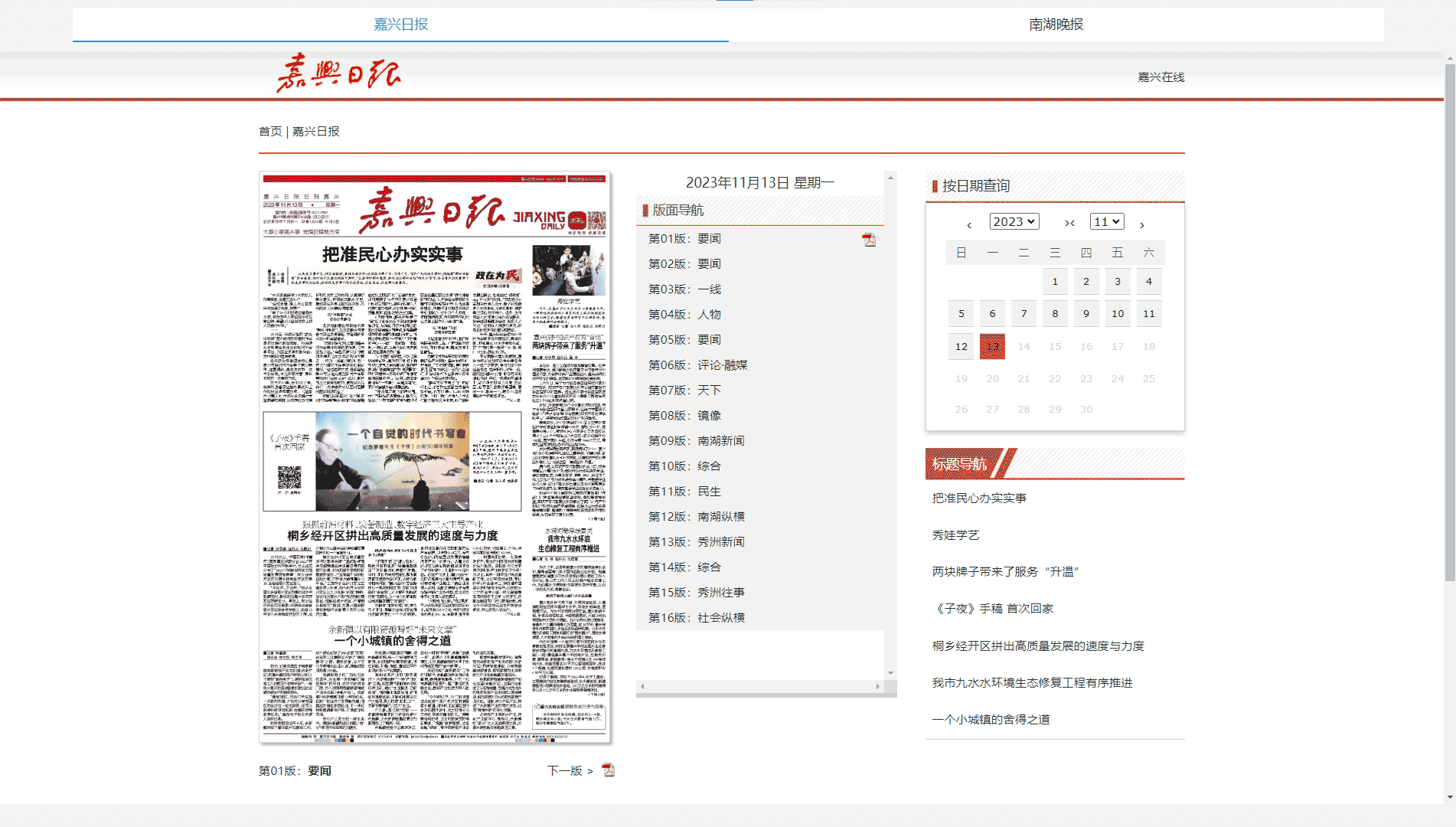The width and height of the screenshot is (1456, 827).
Task: Open 第09版：南湖新闻
Action: [x=696, y=440]
